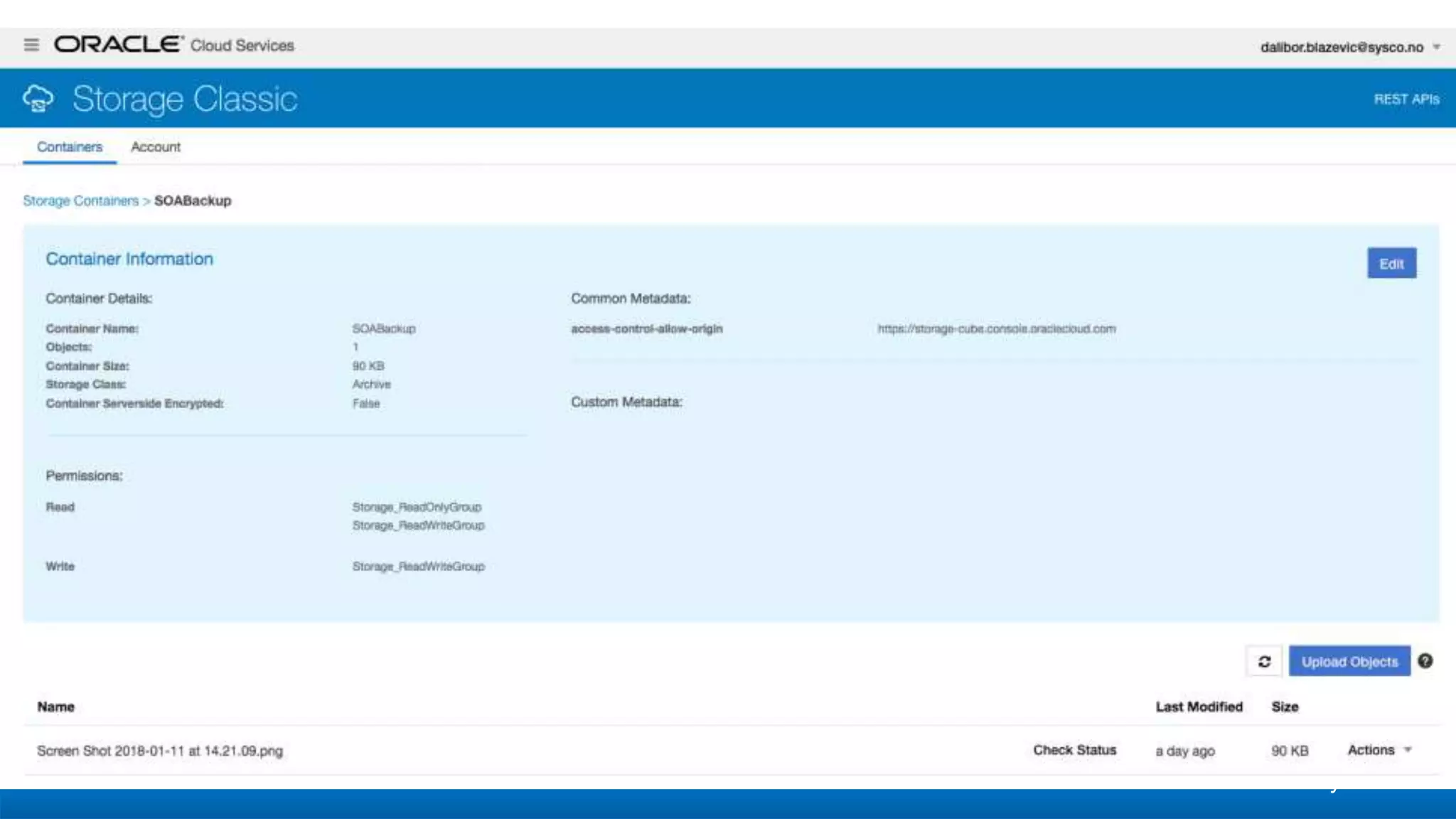Click the Last Modified column header

(x=1199, y=707)
